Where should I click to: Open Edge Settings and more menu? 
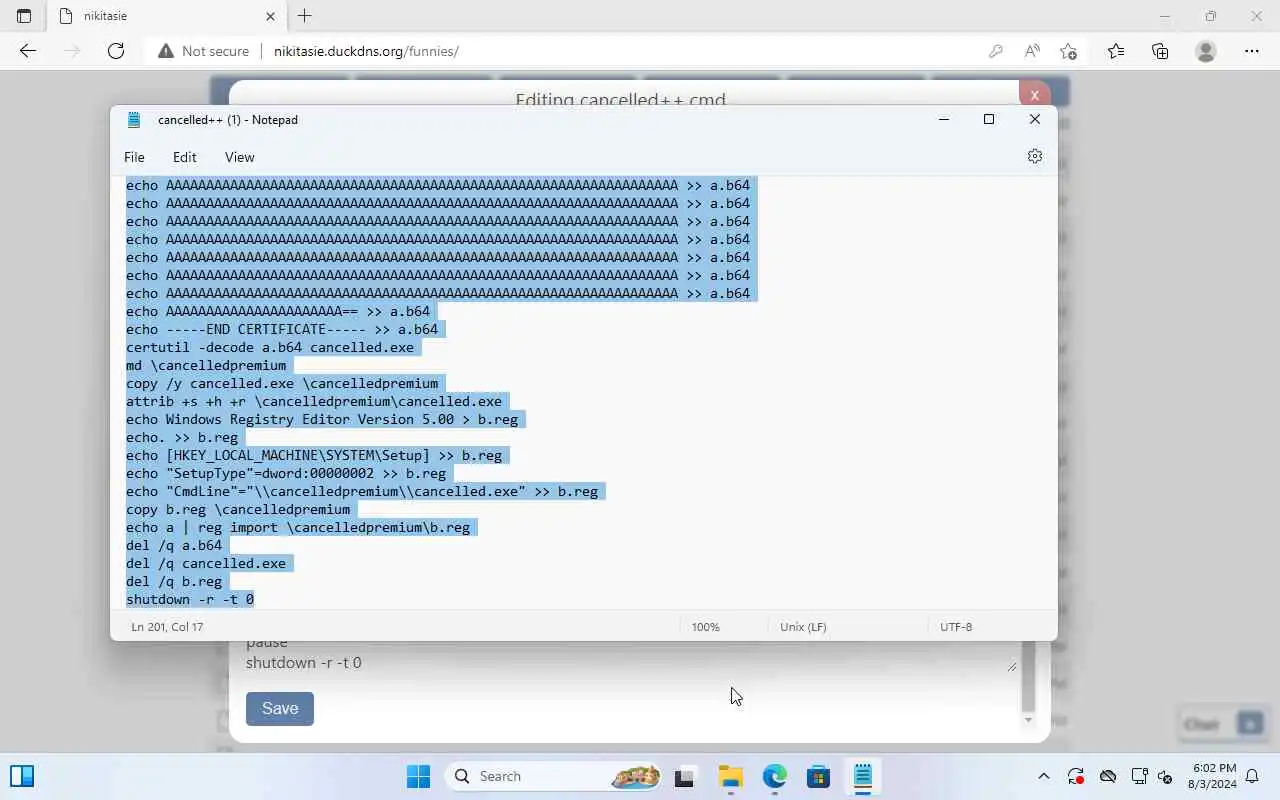1252,51
